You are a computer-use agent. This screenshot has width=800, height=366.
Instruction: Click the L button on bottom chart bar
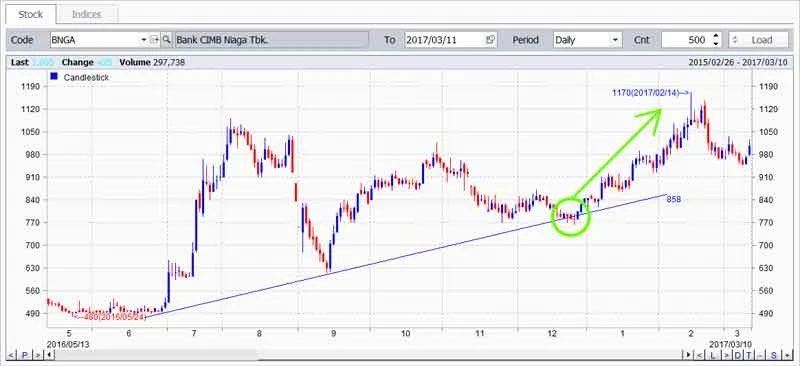point(713,355)
